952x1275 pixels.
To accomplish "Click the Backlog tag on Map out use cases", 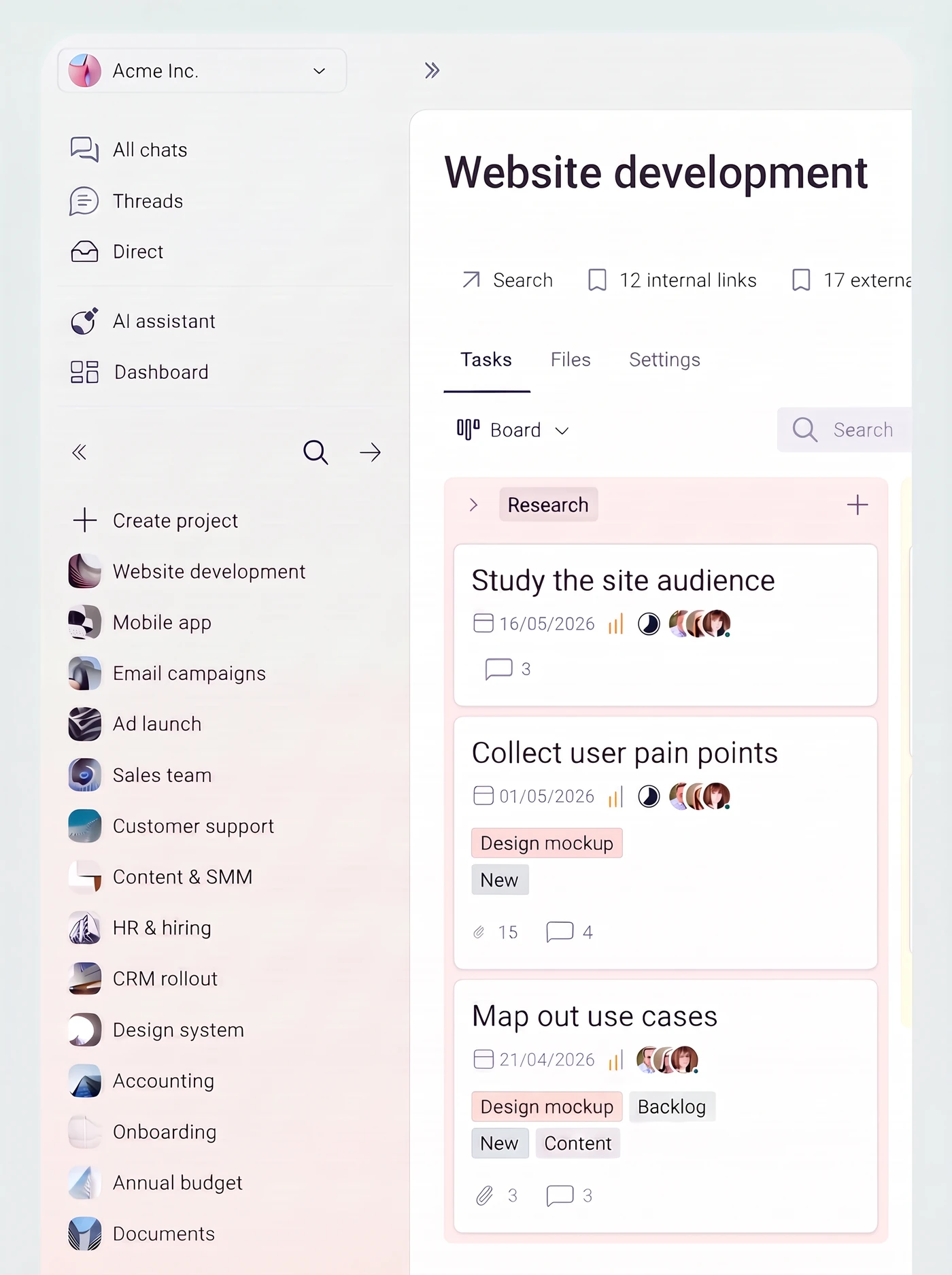I will click(x=672, y=1106).
